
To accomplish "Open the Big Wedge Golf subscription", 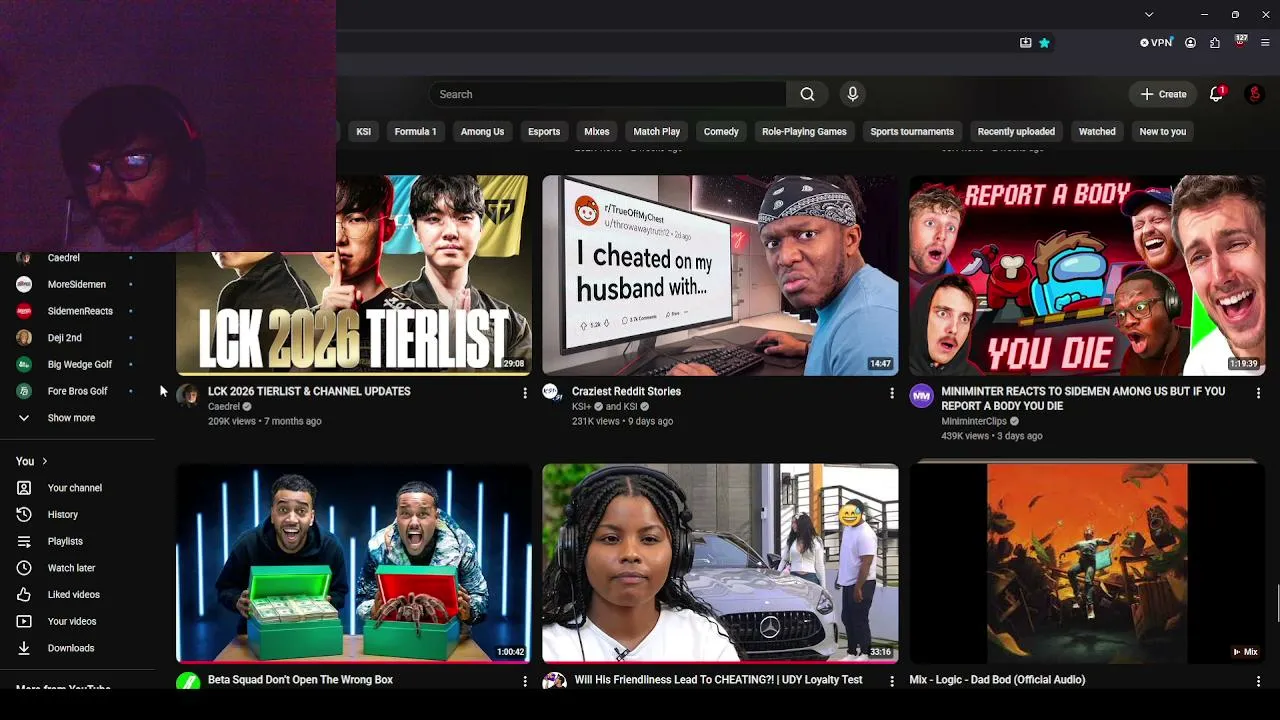I will pyautogui.click(x=78, y=364).
